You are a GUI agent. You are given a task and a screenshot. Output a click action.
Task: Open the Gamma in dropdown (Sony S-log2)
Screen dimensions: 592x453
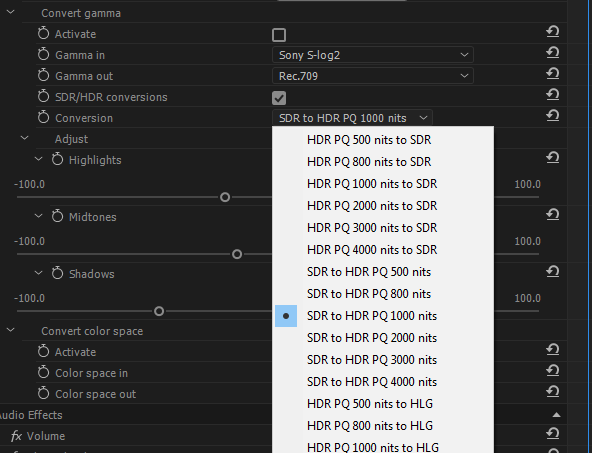pyautogui.click(x=373, y=55)
